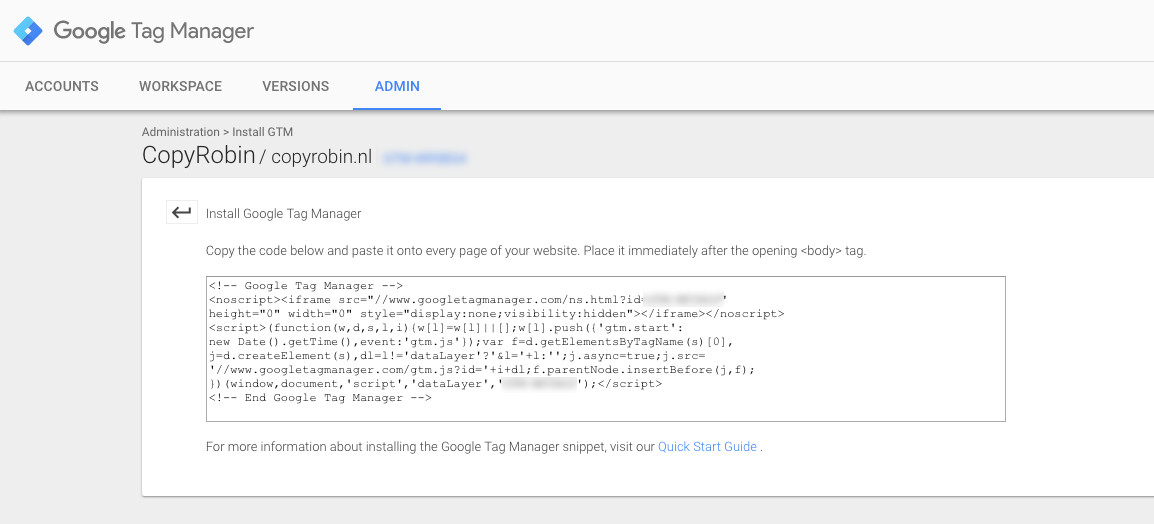
Task: Open the ACCOUNTS tab
Action: pyautogui.click(x=62, y=86)
